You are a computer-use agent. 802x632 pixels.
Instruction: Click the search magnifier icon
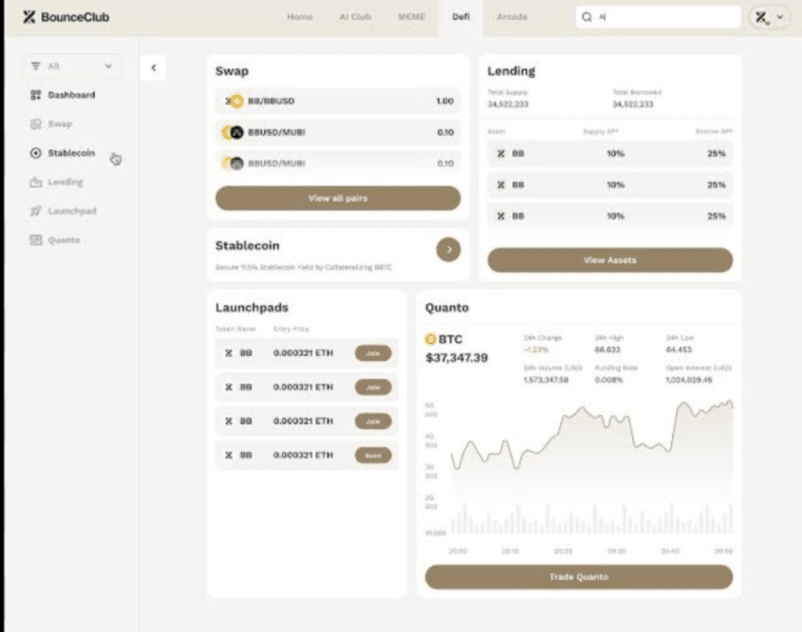[587, 17]
